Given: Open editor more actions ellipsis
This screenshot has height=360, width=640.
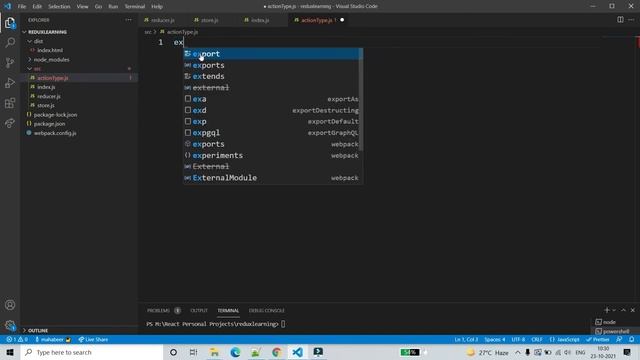Looking at the screenshot, I should 631,20.
